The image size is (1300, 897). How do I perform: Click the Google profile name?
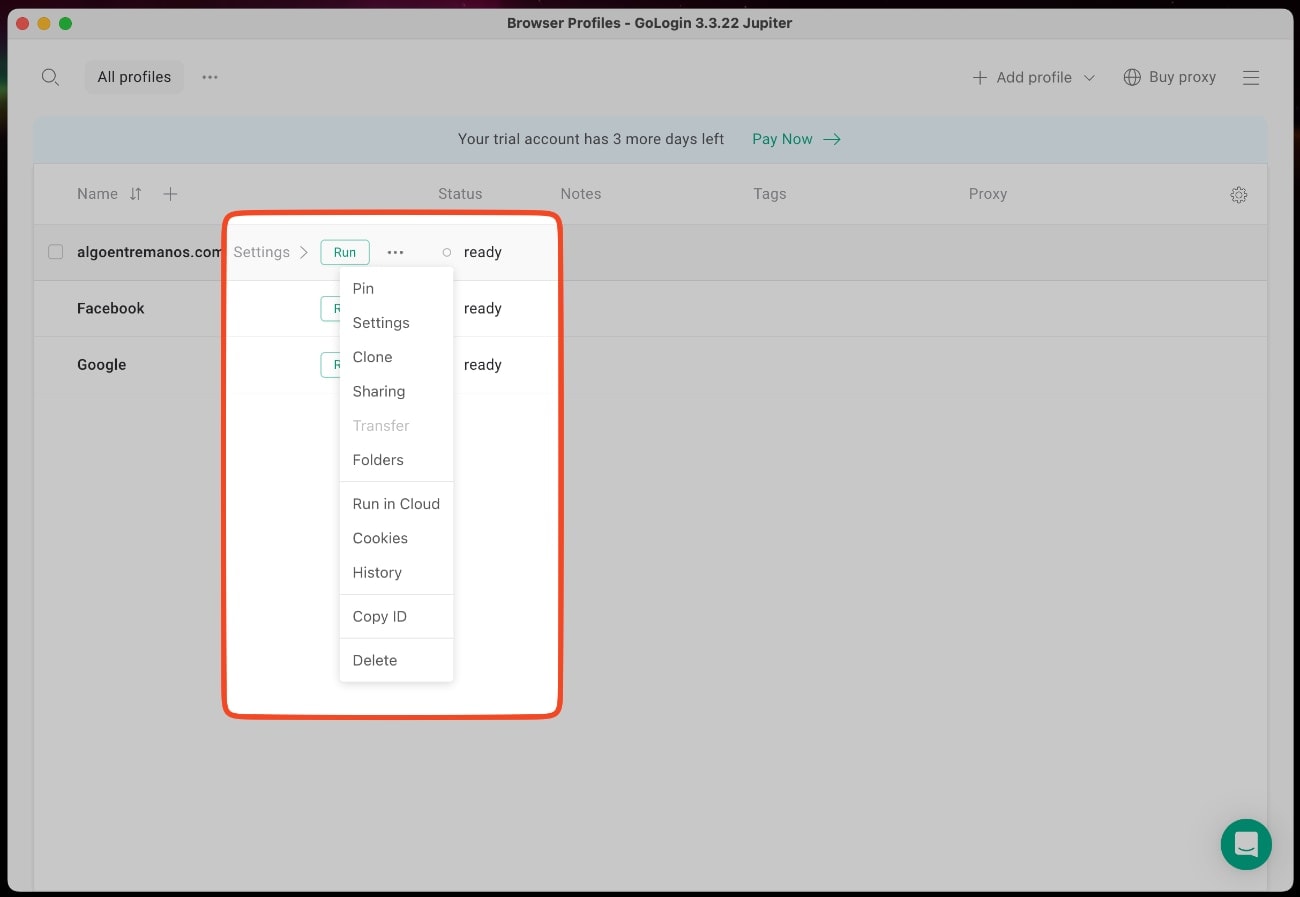pyautogui.click(x=102, y=365)
